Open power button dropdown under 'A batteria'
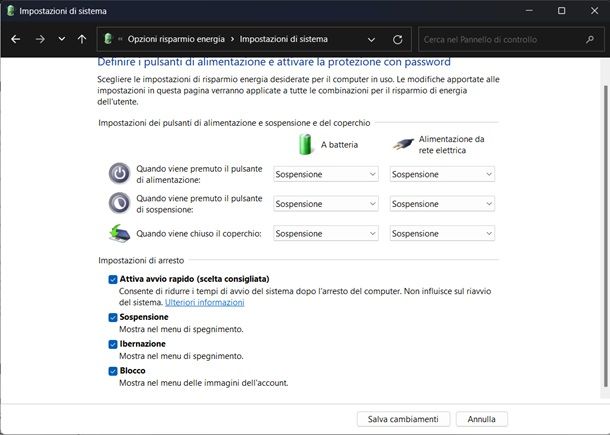Viewport: 610px width, 435px height. coord(326,174)
